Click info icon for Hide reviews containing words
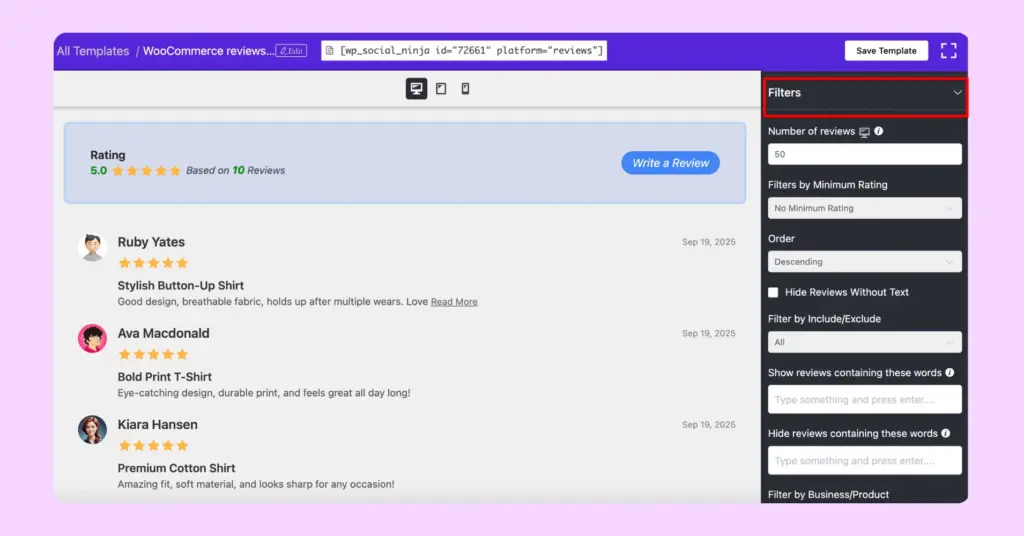 tap(945, 434)
